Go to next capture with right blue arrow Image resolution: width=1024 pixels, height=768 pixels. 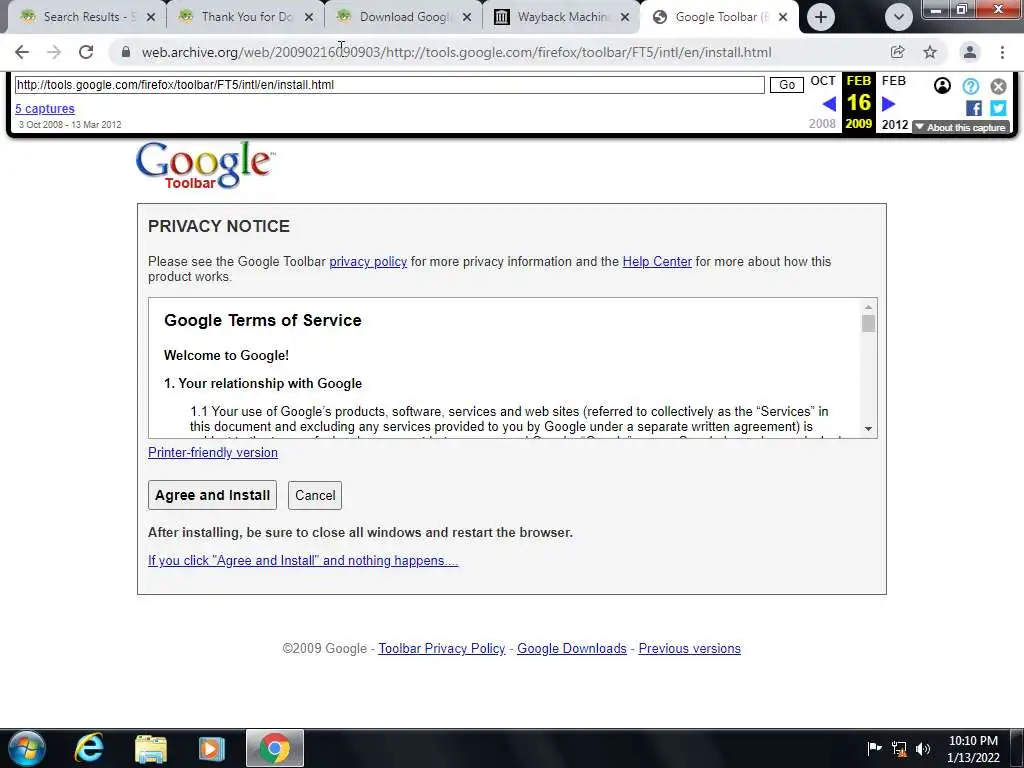point(888,104)
